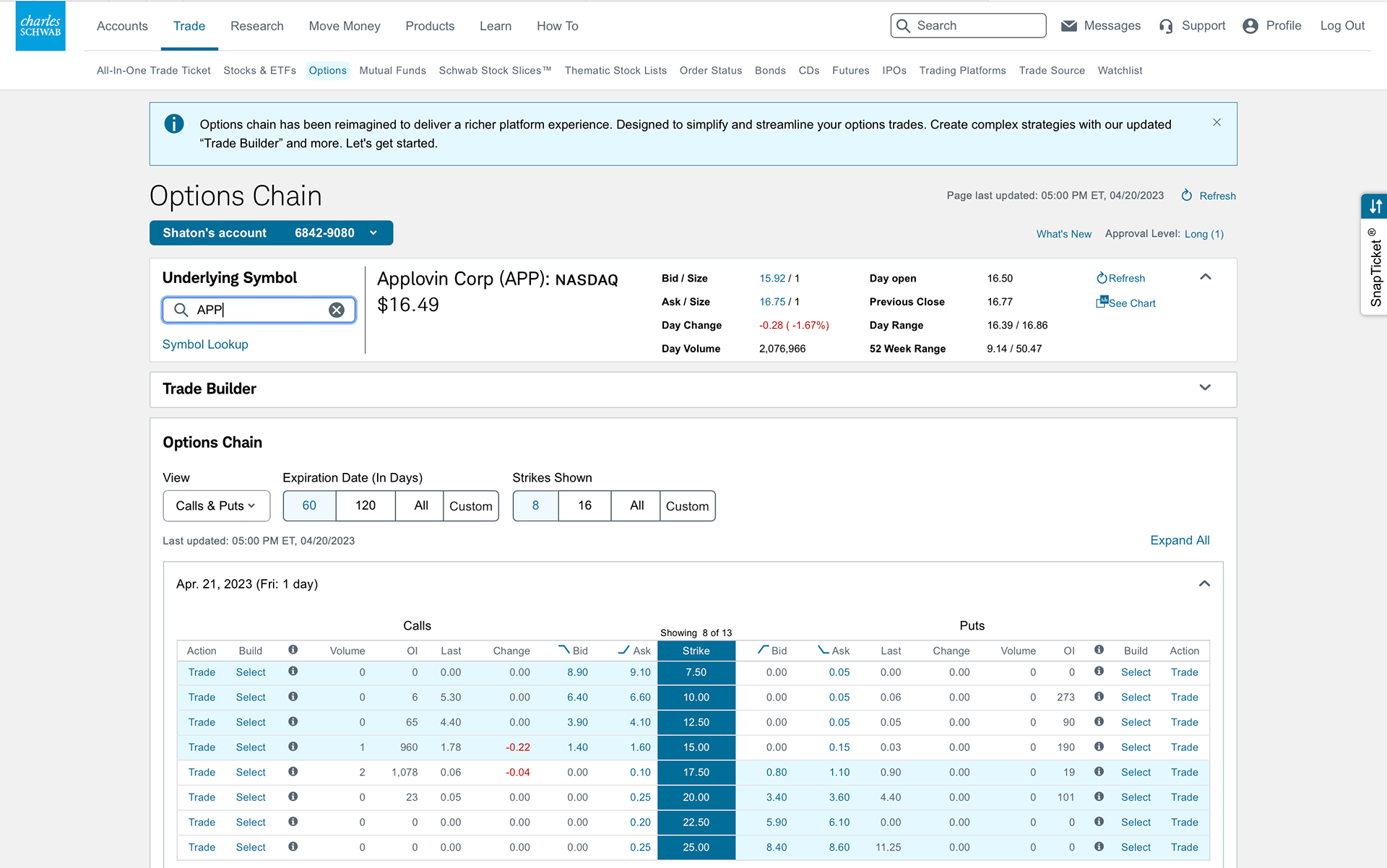
Task: Sort by calls Bid column header
Action: (x=574, y=651)
